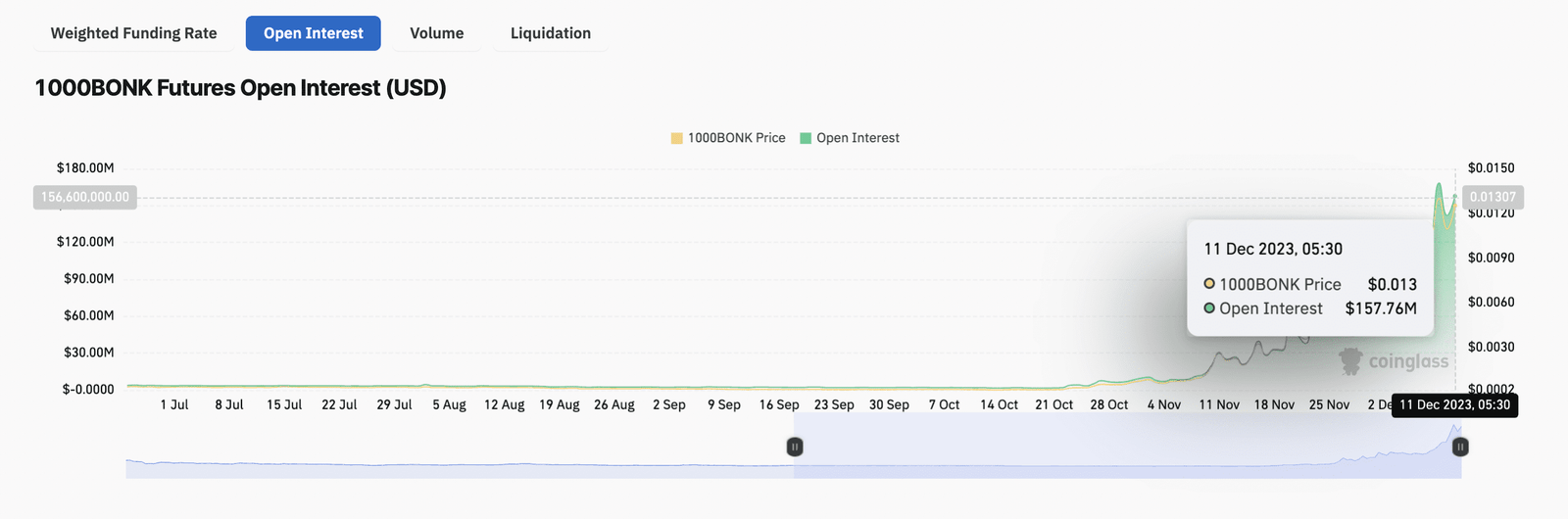
Task: Click the 1 Jul date label
Action: (174, 404)
